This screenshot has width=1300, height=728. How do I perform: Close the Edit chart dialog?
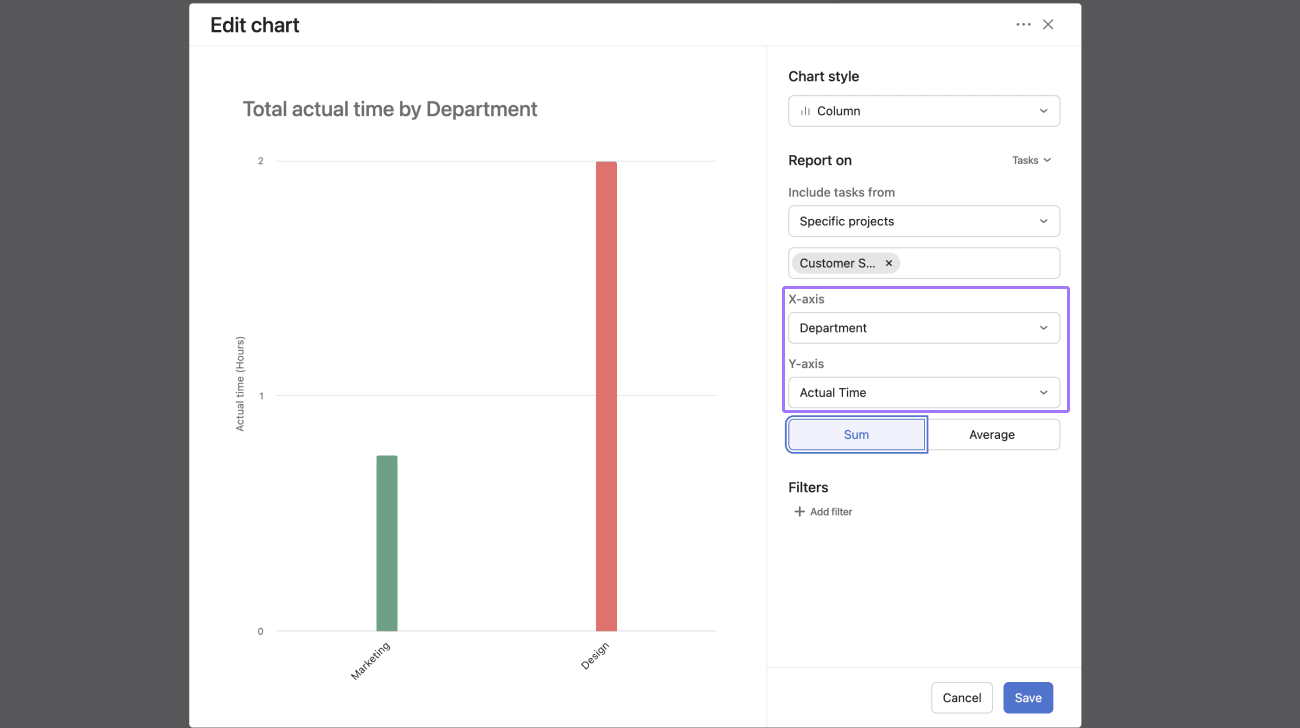[1048, 24]
